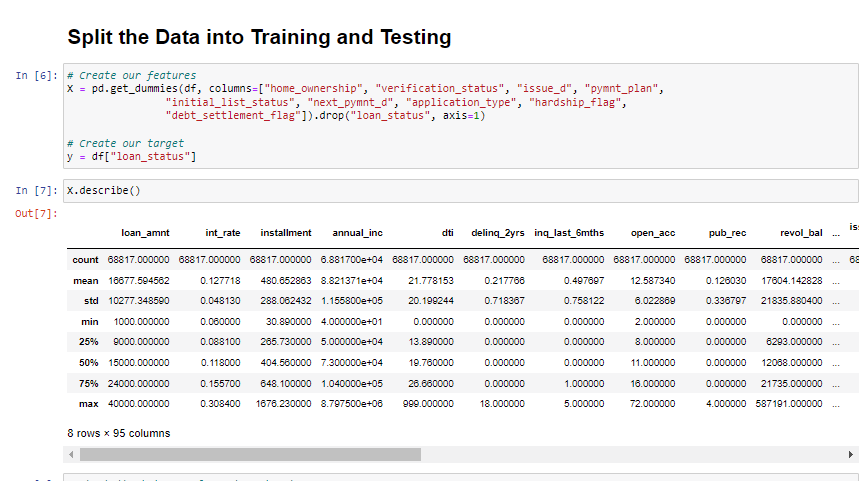The width and height of the screenshot is (867, 481).
Task: Click the 75% row label
Action: click(x=88, y=384)
